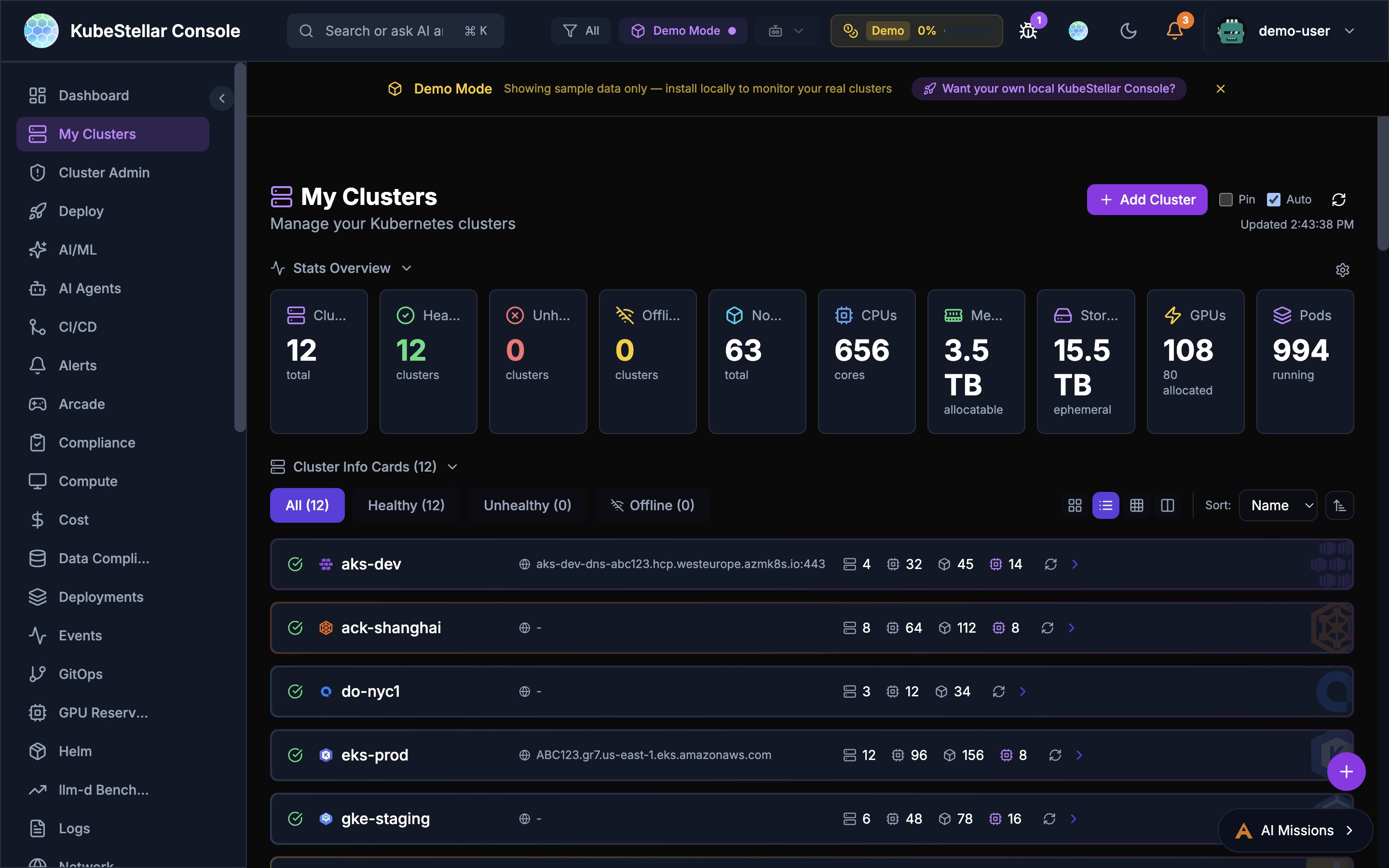
Task: Click the refresh icon next to Auto
Action: coord(1338,200)
